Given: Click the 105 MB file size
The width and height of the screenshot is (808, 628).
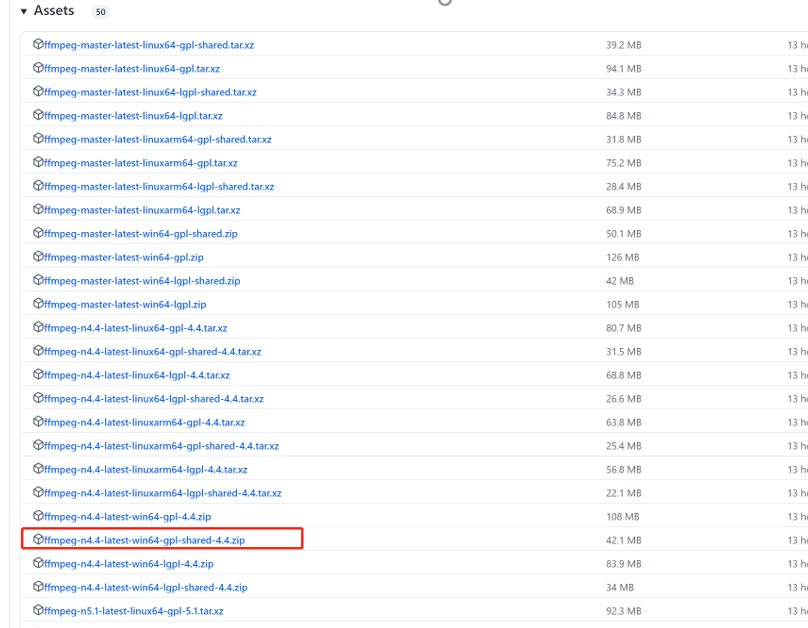Looking at the screenshot, I should point(622,304).
